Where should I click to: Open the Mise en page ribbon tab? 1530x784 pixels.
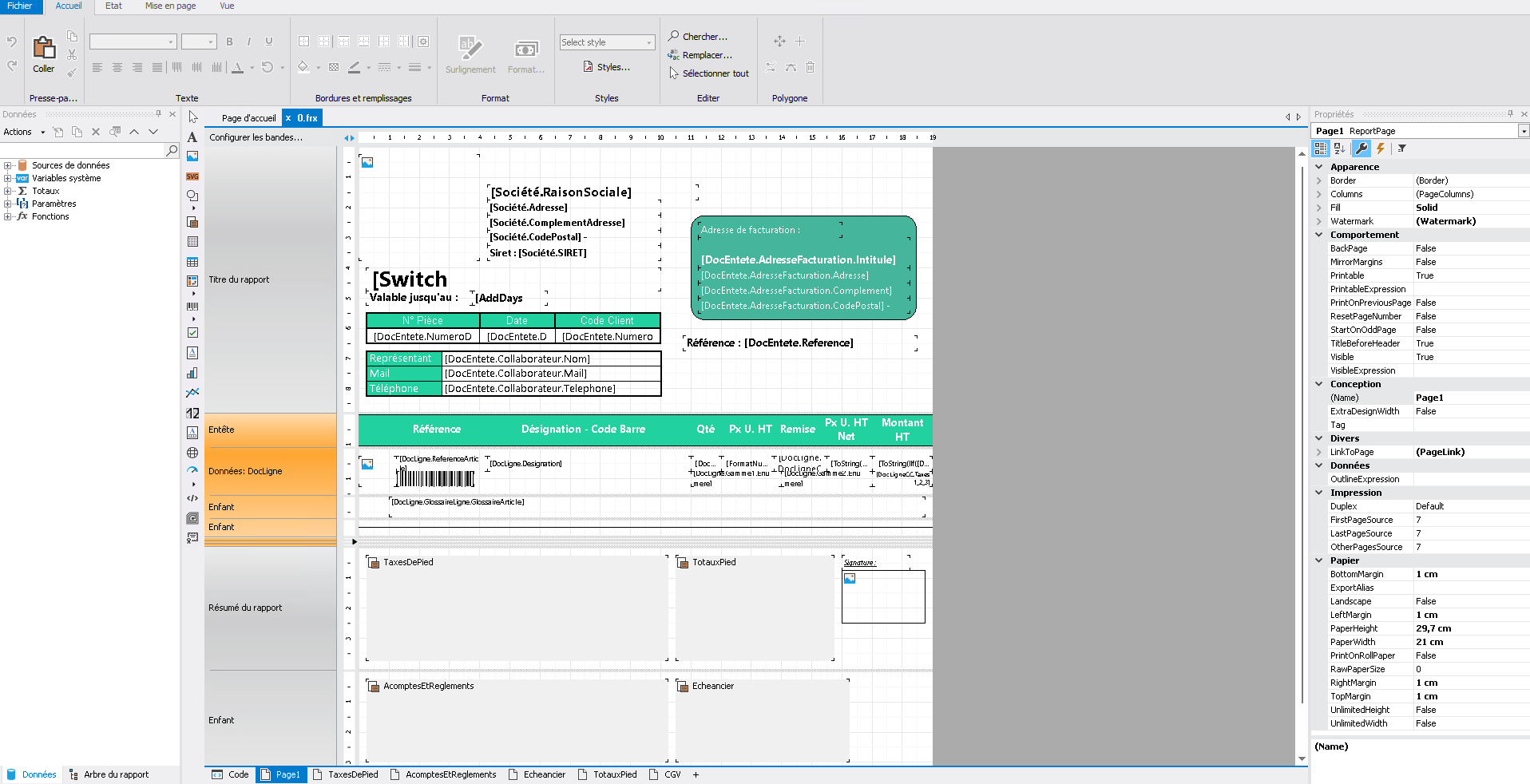170,6
